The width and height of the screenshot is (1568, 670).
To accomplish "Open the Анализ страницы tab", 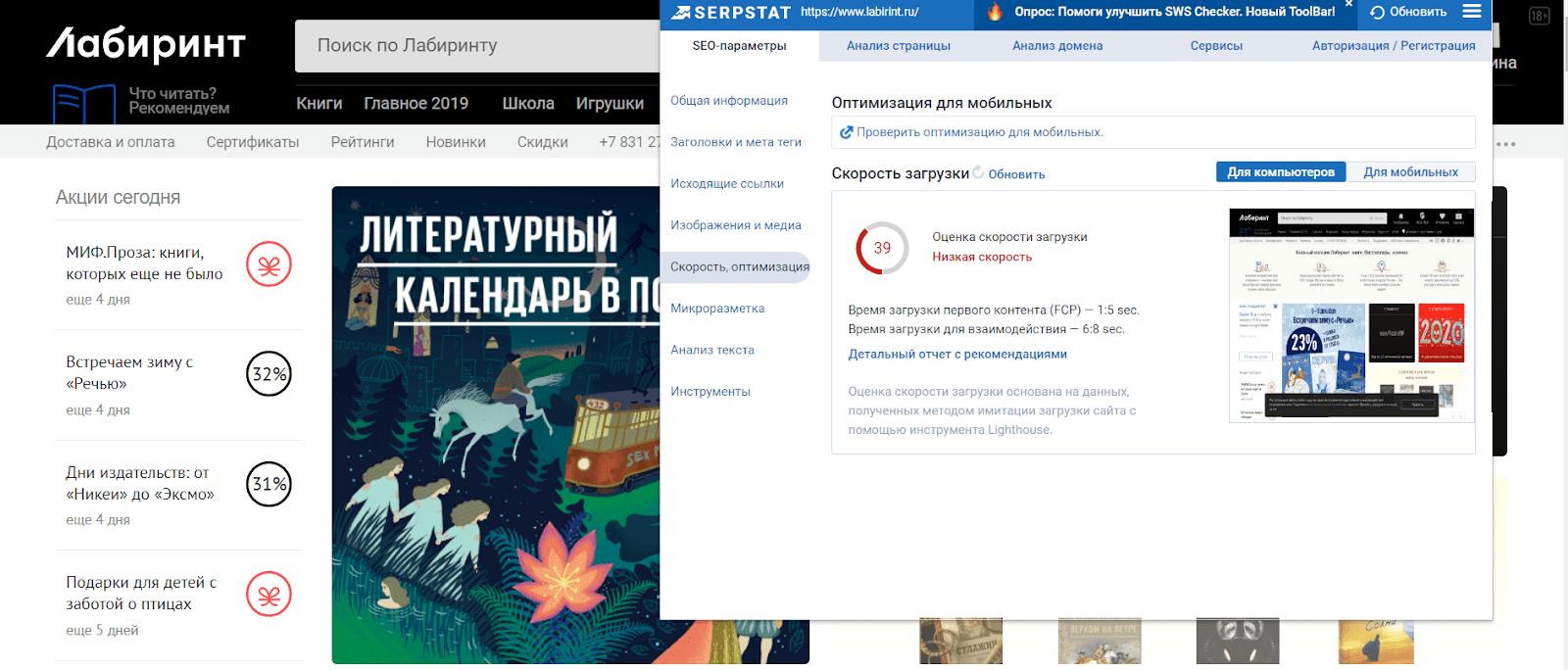I will tap(899, 45).
